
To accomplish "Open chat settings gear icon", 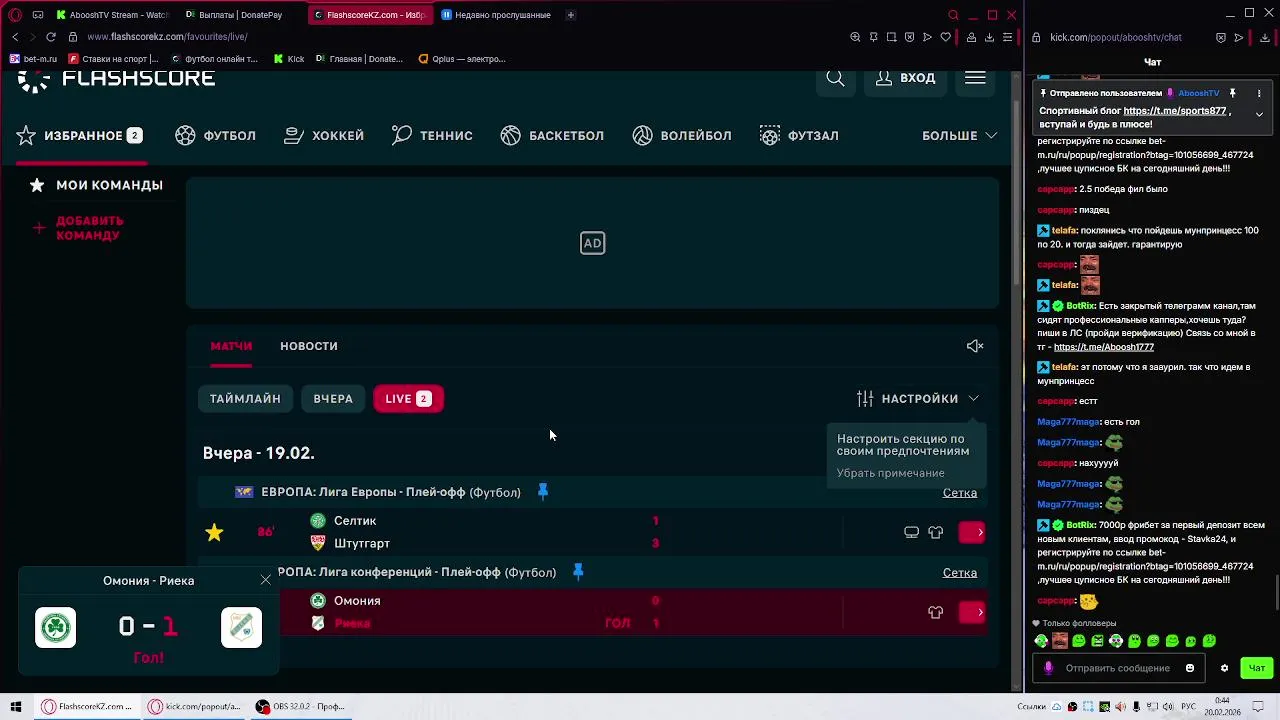I will pyautogui.click(x=1224, y=668).
